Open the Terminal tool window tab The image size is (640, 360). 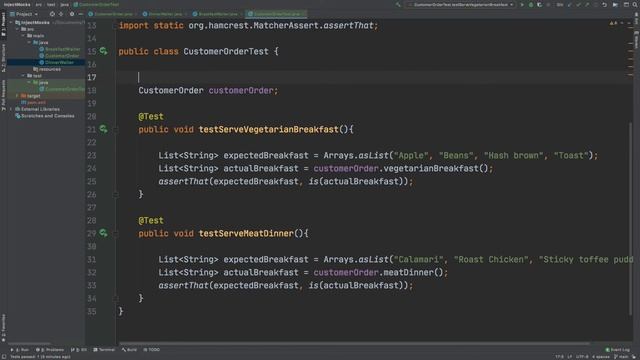coord(104,350)
